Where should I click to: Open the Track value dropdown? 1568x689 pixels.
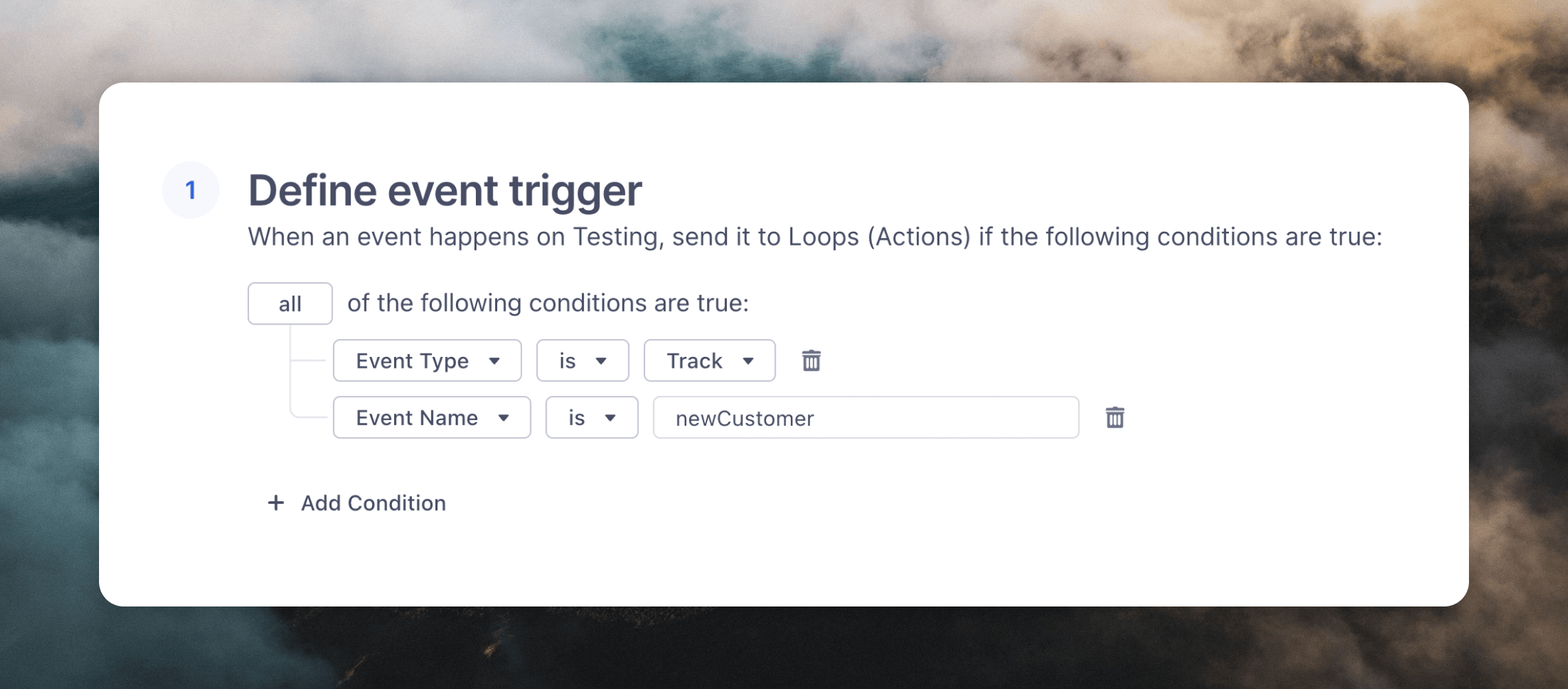pos(709,360)
